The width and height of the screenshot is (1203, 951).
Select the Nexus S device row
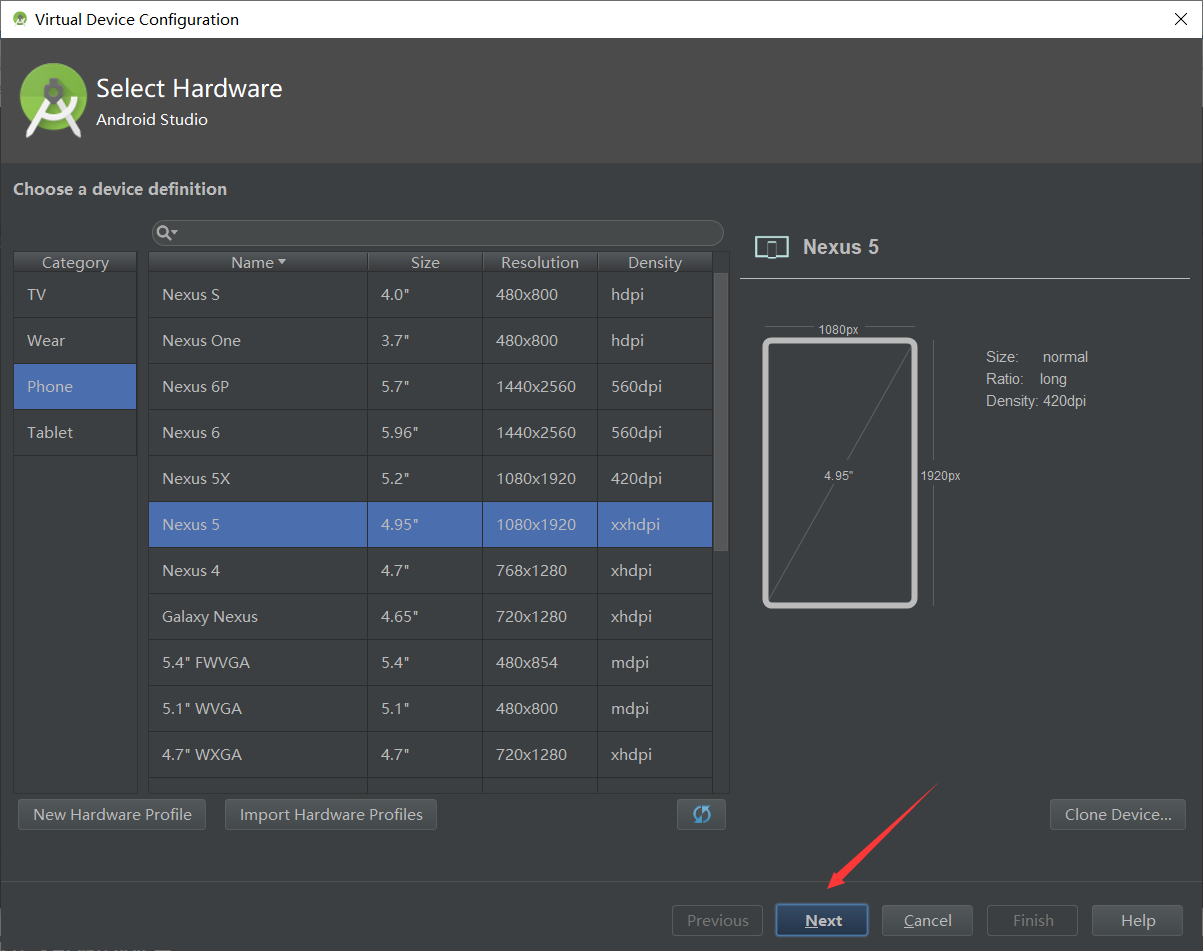coord(431,295)
